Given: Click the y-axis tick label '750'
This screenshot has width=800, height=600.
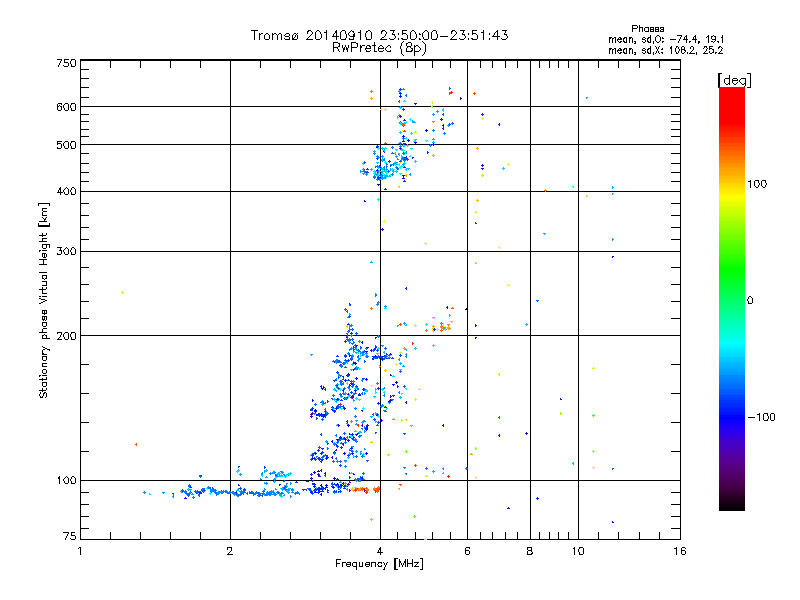Looking at the screenshot, I should pyautogui.click(x=66, y=63).
